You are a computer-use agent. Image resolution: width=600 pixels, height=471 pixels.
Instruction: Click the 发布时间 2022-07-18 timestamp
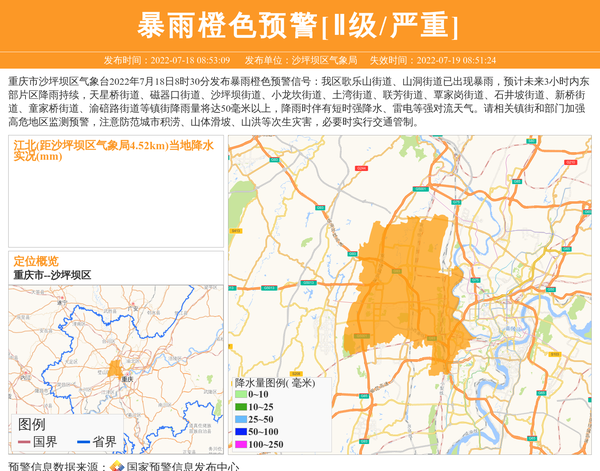point(167,60)
